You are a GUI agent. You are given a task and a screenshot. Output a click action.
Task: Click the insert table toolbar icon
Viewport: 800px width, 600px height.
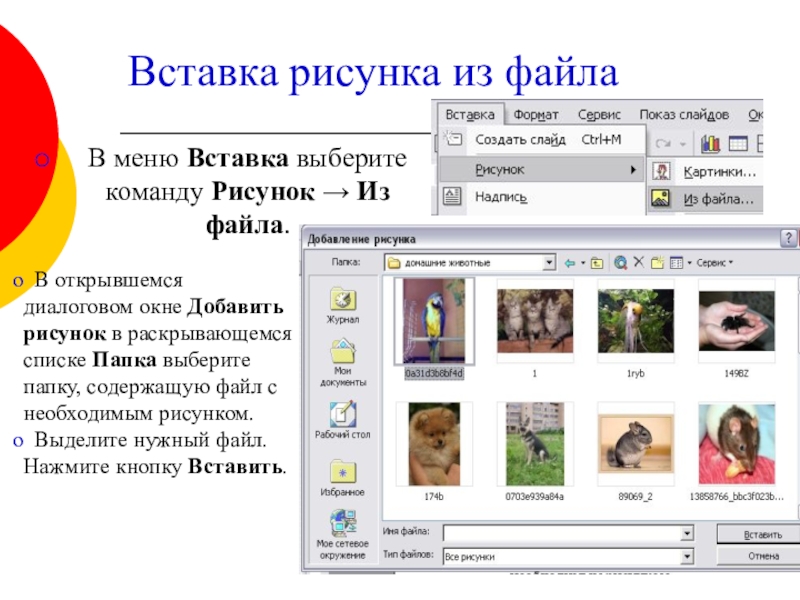[738, 144]
